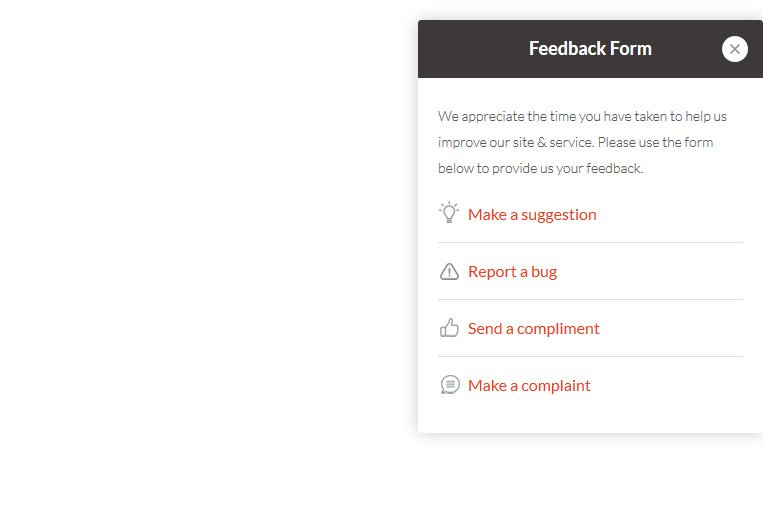Click the 'below to provide us your feedback' line
The height and width of the screenshot is (529, 763).
(x=540, y=168)
